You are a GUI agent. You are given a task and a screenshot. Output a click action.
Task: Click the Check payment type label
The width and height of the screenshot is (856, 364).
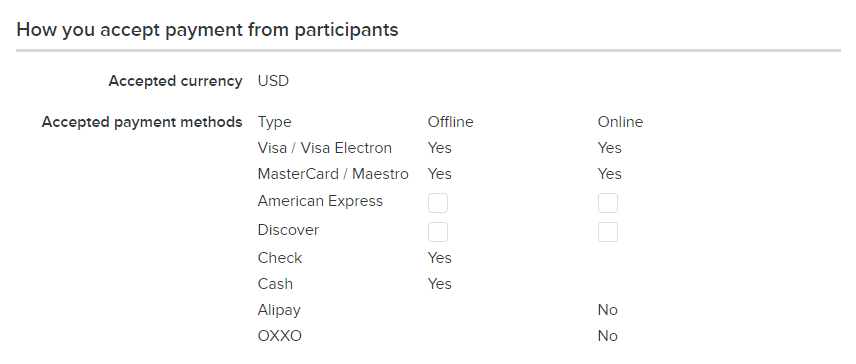pos(280,258)
